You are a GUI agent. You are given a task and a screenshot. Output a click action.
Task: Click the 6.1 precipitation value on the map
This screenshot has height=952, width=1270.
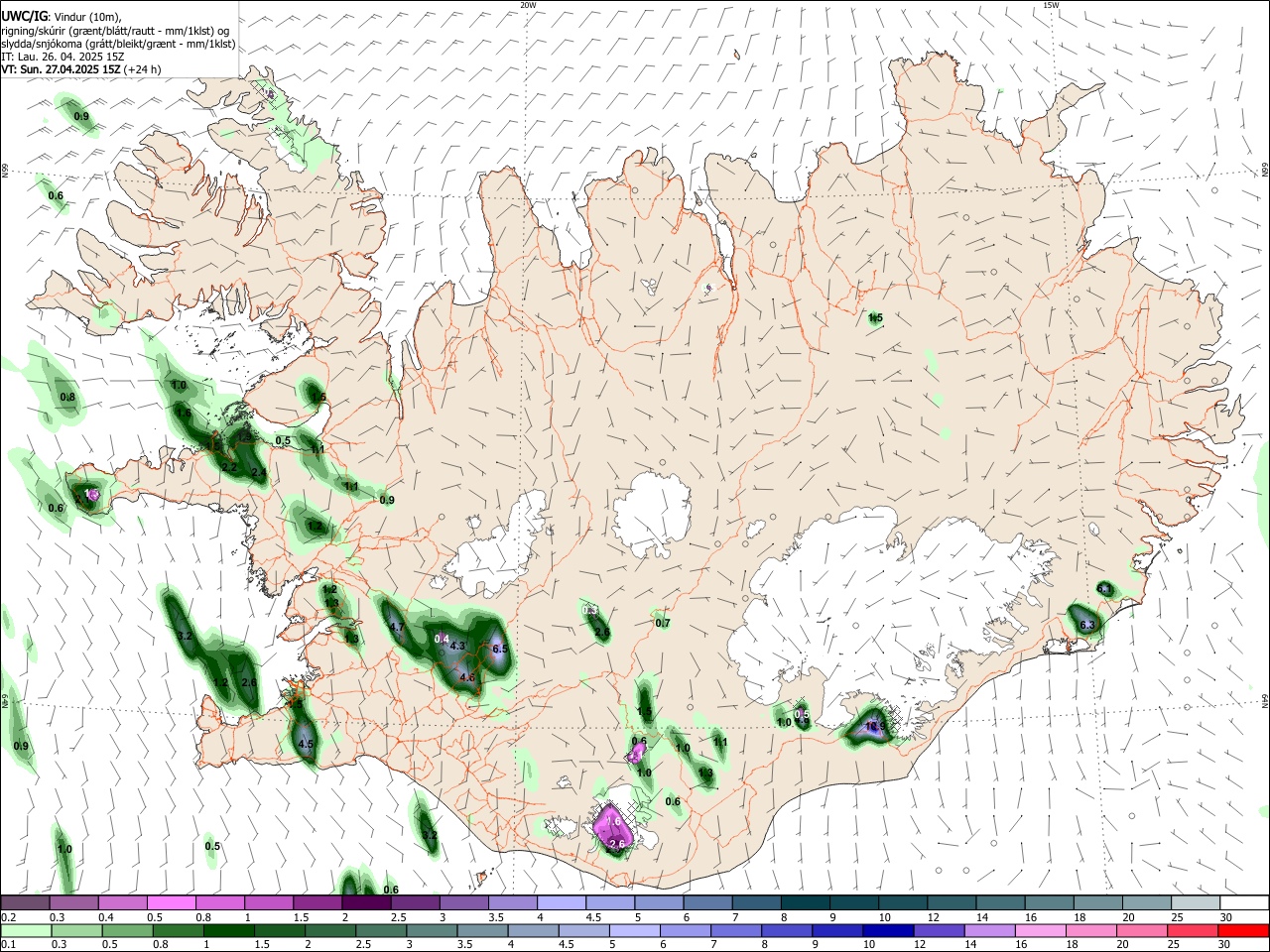point(1104,589)
